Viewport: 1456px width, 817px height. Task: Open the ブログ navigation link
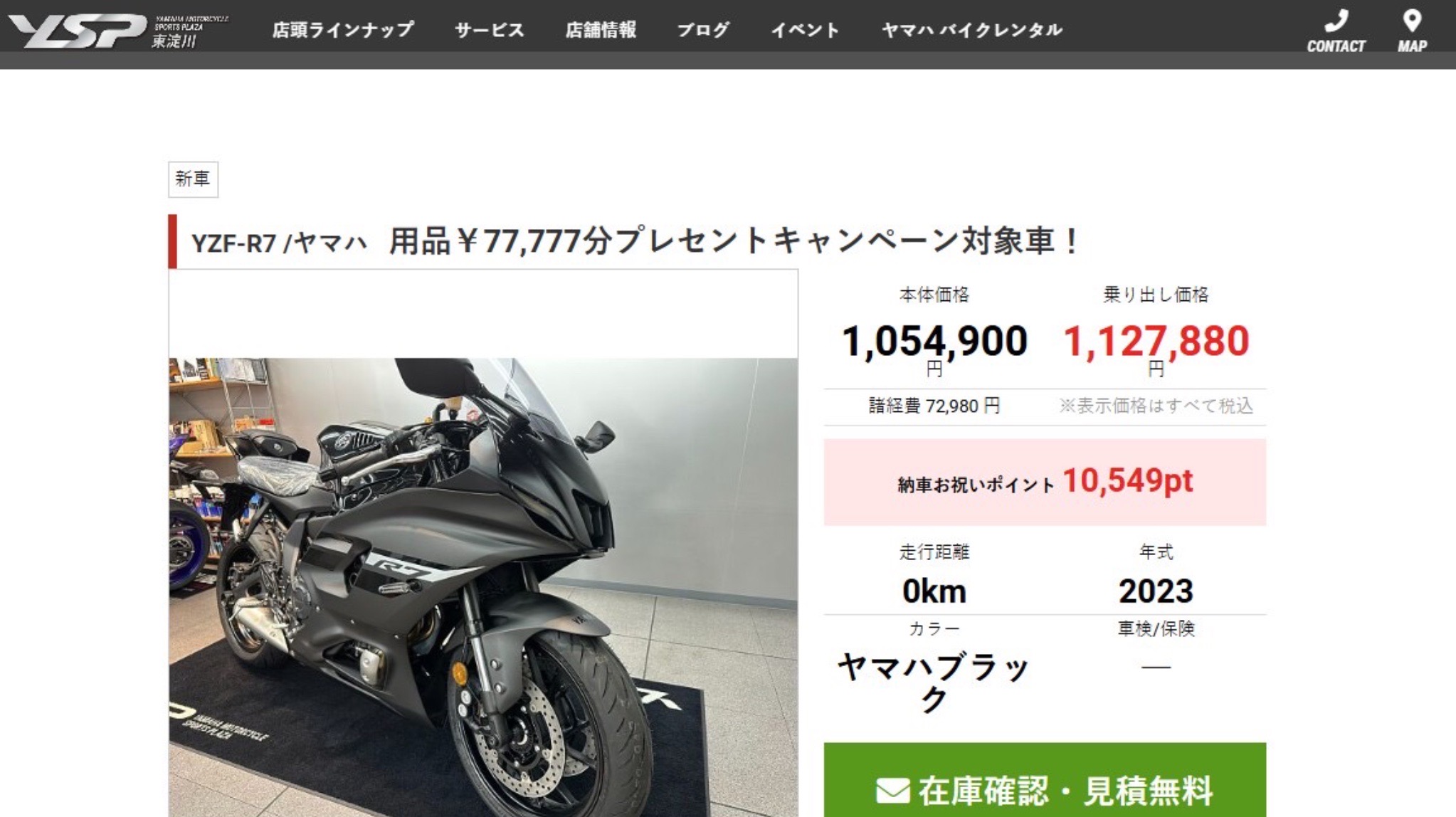[x=703, y=30]
